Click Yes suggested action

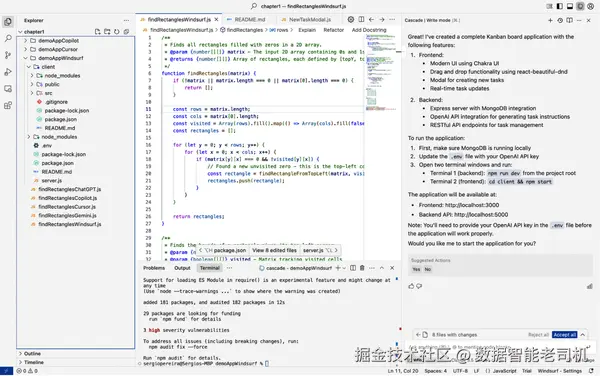[416, 269]
